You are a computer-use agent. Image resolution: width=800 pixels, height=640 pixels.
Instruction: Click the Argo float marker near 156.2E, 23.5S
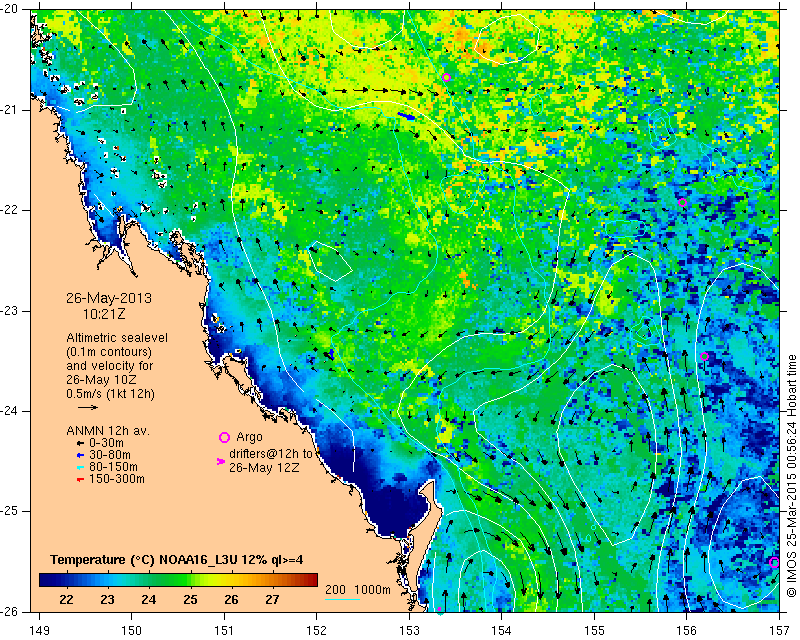point(704,356)
